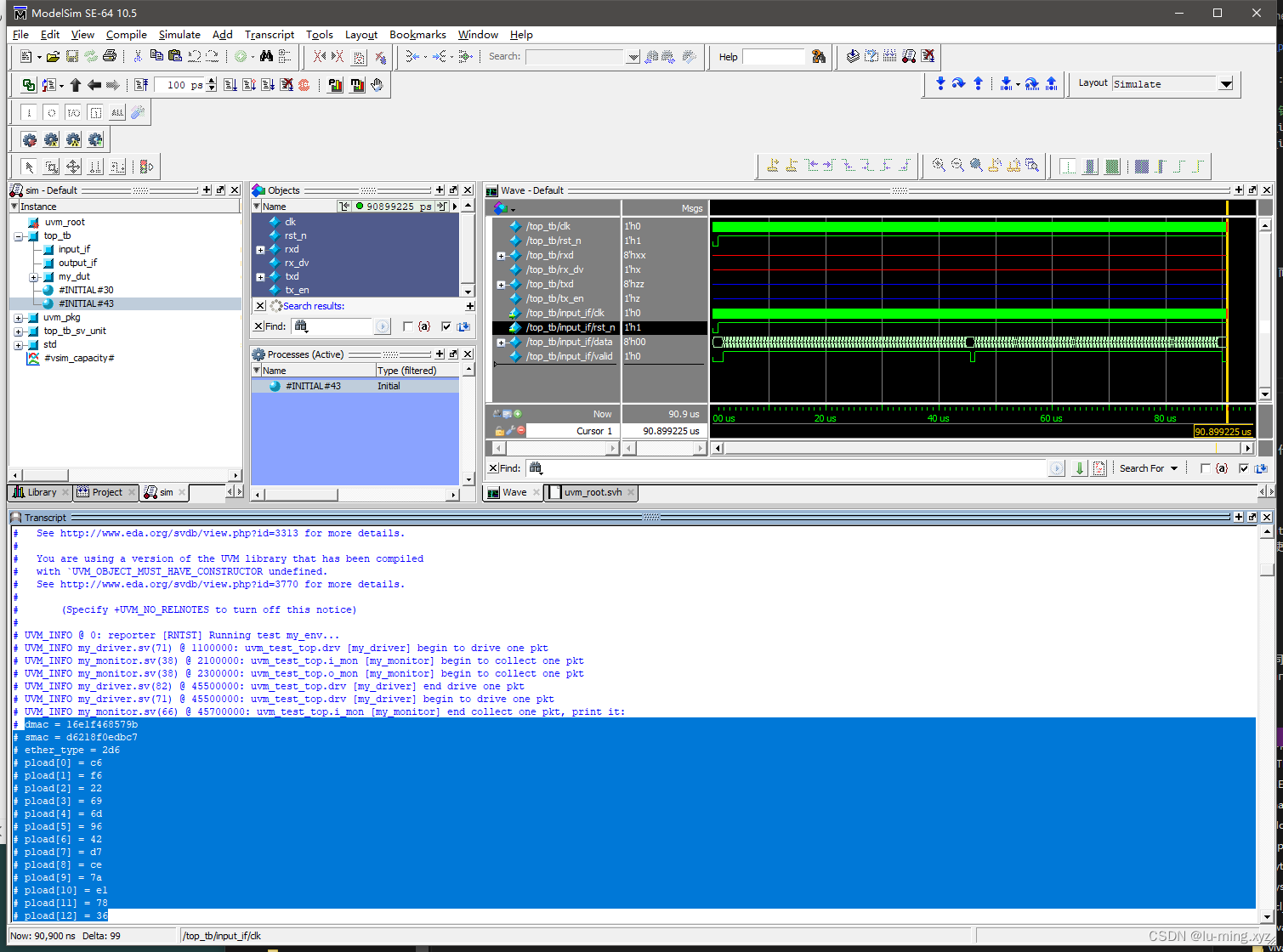1283x952 pixels.
Task: Click the Wave horizontal scrollbar
Action: [982, 448]
